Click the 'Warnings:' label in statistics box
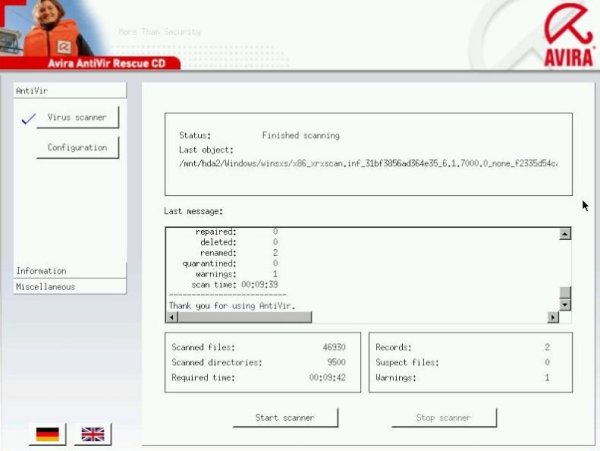This screenshot has height=451, width=600. [x=396, y=378]
